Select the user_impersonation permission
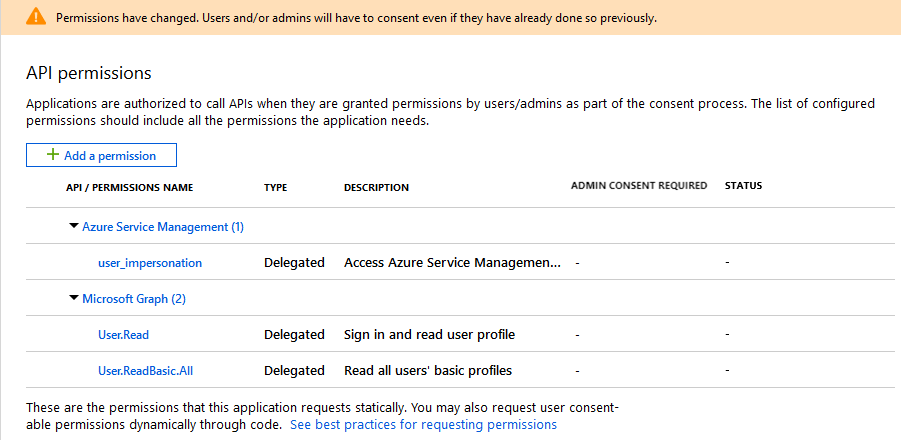The image size is (901, 440). [x=150, y=263]
